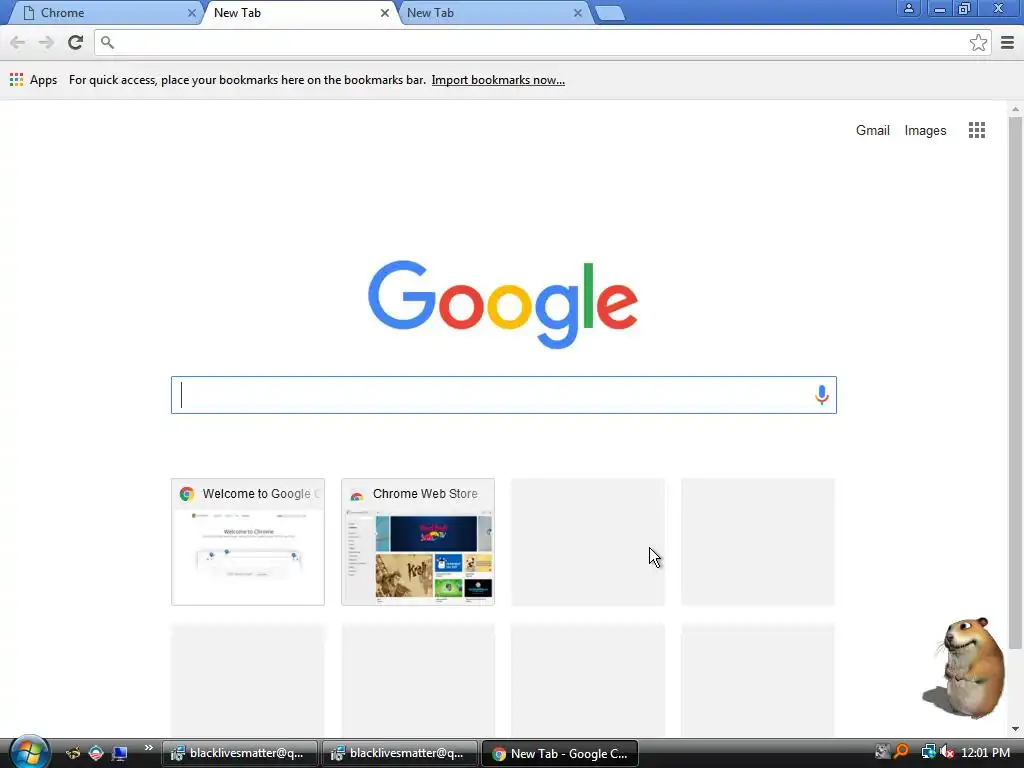
Task: Expand the quick launch overflow chevron
Action: pyautogui.click(x=148, y=748)
